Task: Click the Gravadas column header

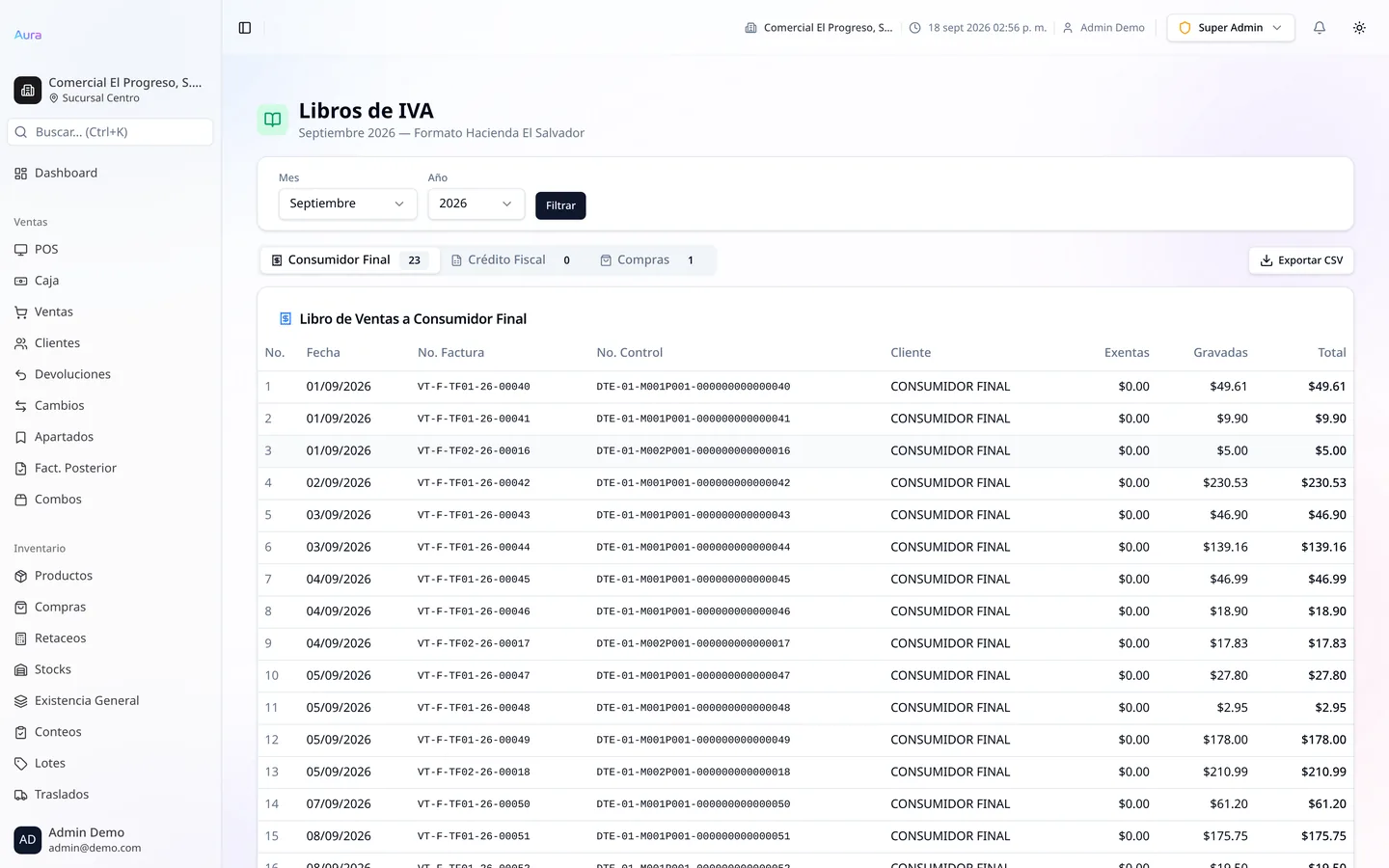Action: coord(1220,353)
